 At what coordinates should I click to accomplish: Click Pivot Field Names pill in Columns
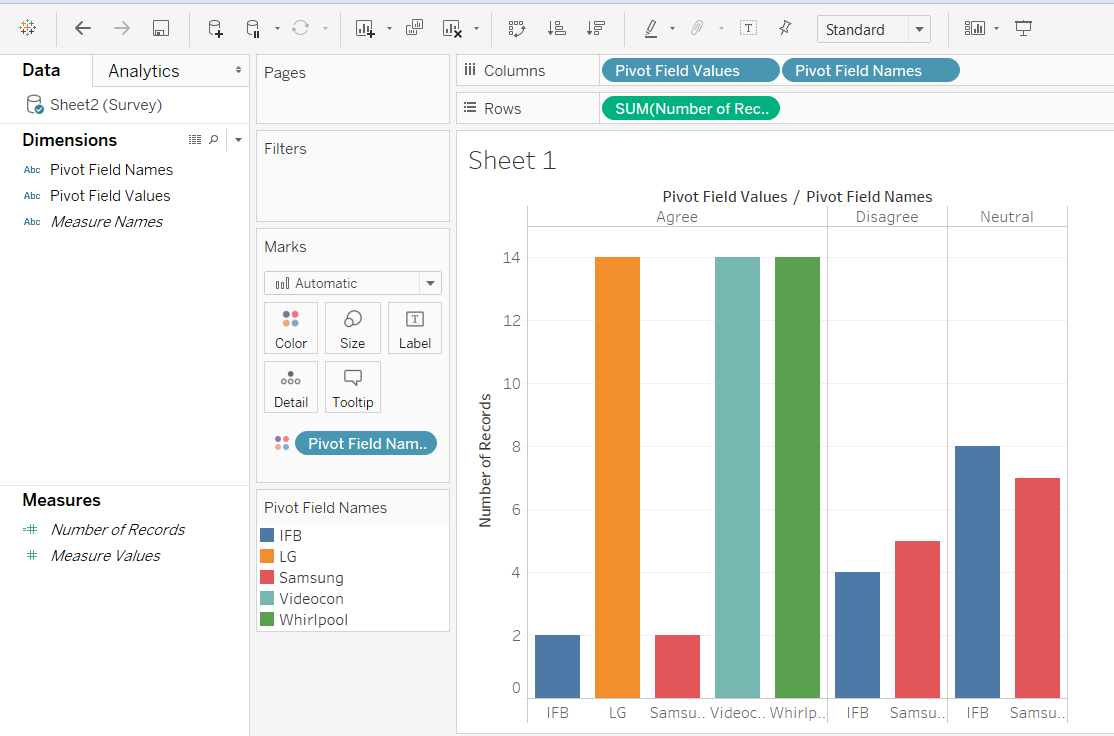point(871,70)
